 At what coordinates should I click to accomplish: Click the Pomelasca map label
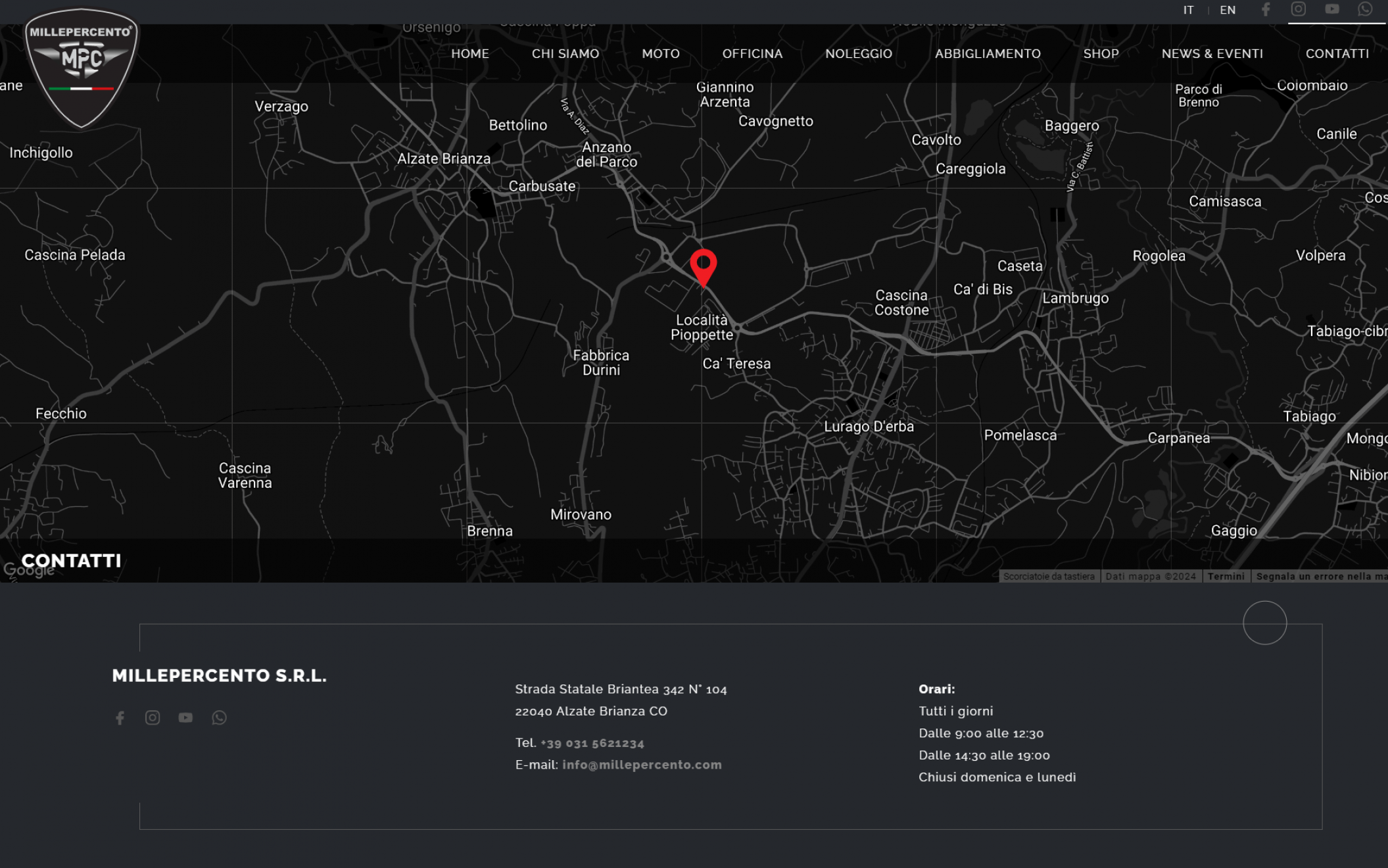[1020, 435]
